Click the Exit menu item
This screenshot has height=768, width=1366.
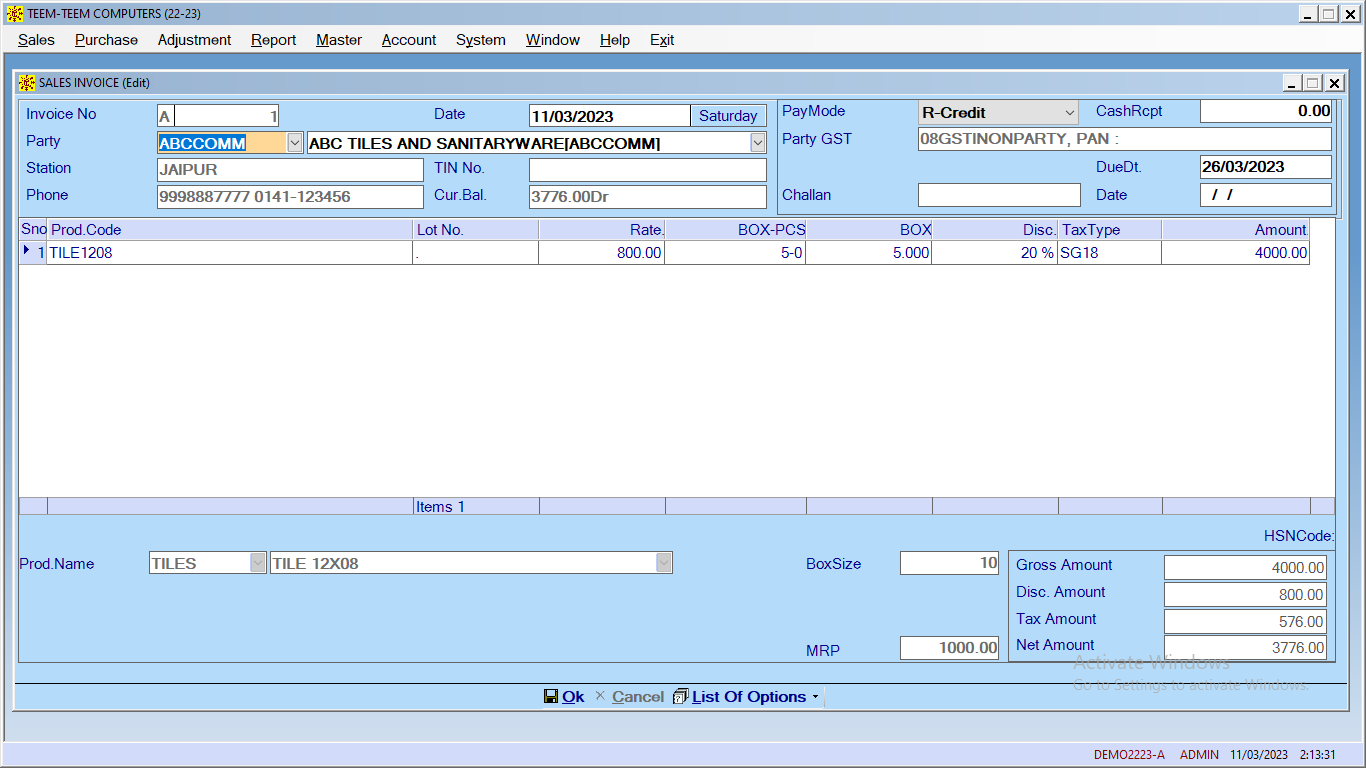pos(662,40)
